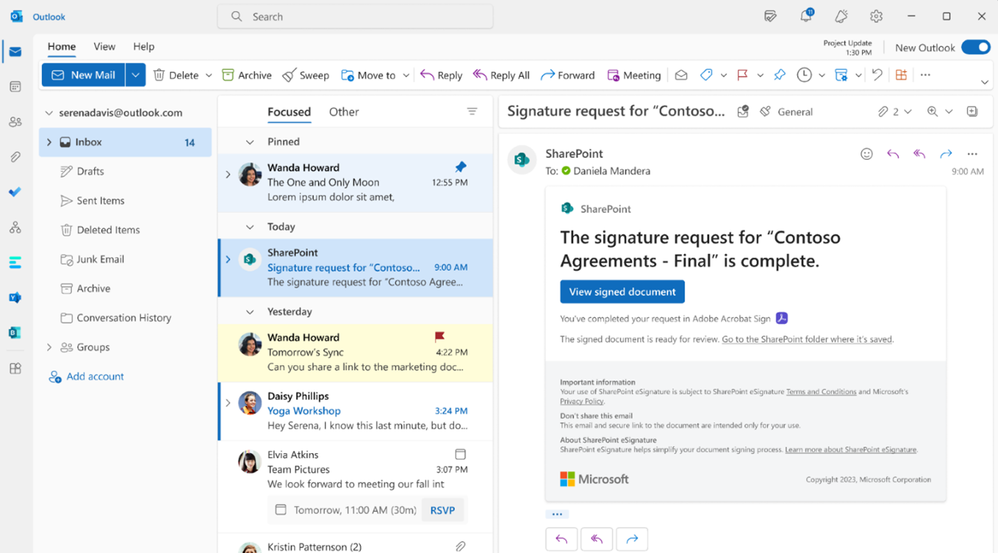
Task: Click the emoji reaction smiley in message header
Action: [x=866, y=154]
